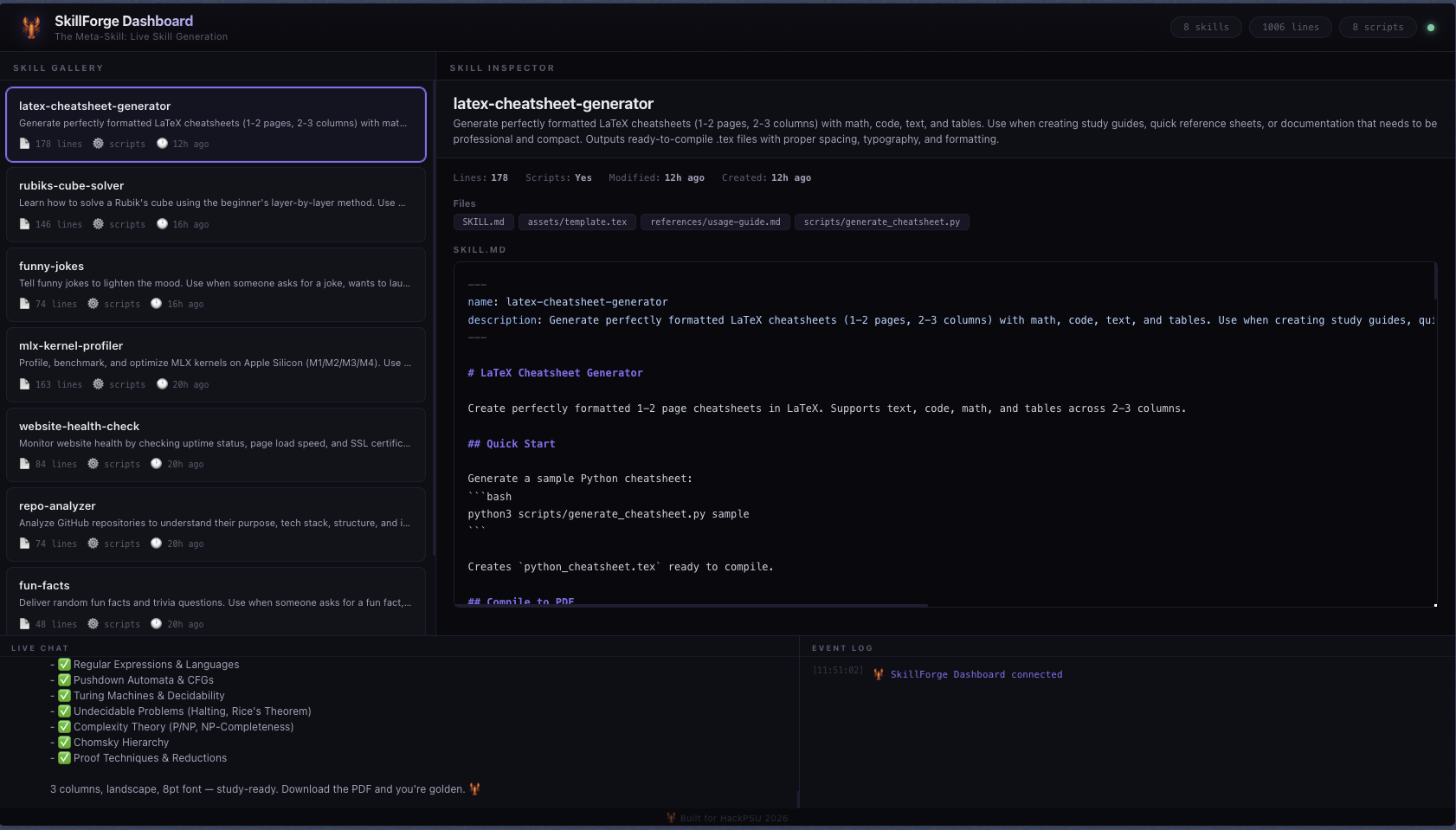Click the "Undecidable Problems (Halting, Rice's Theorem)" line
Screen dimensions: 1456x830
pos(192,711)
